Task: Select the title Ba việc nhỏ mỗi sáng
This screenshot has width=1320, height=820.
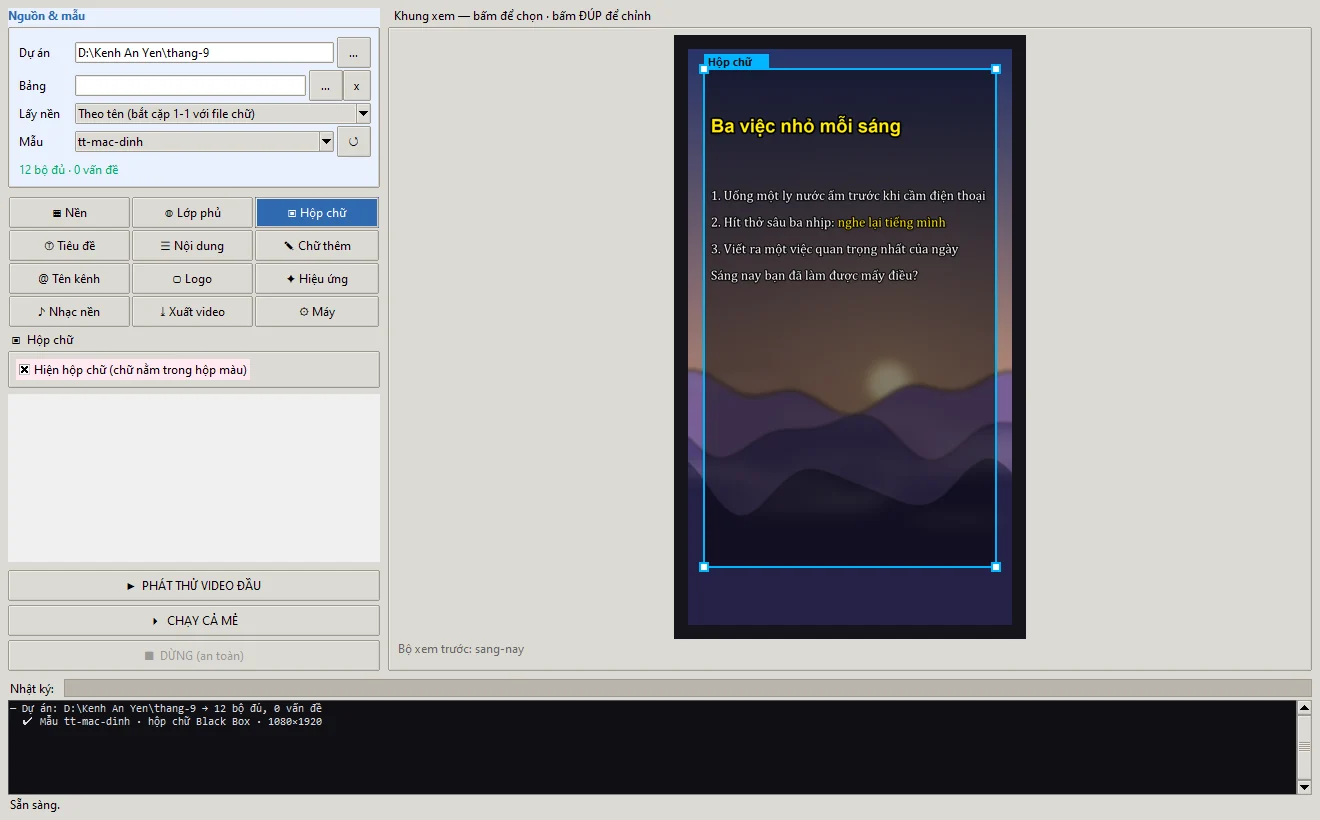Action: tap(806, 126)
